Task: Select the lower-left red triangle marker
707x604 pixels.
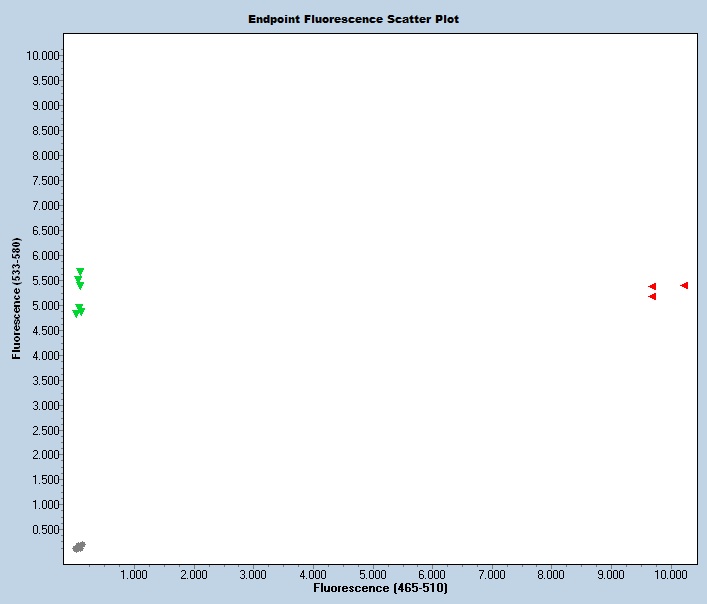Action: (x=652, y=297)
